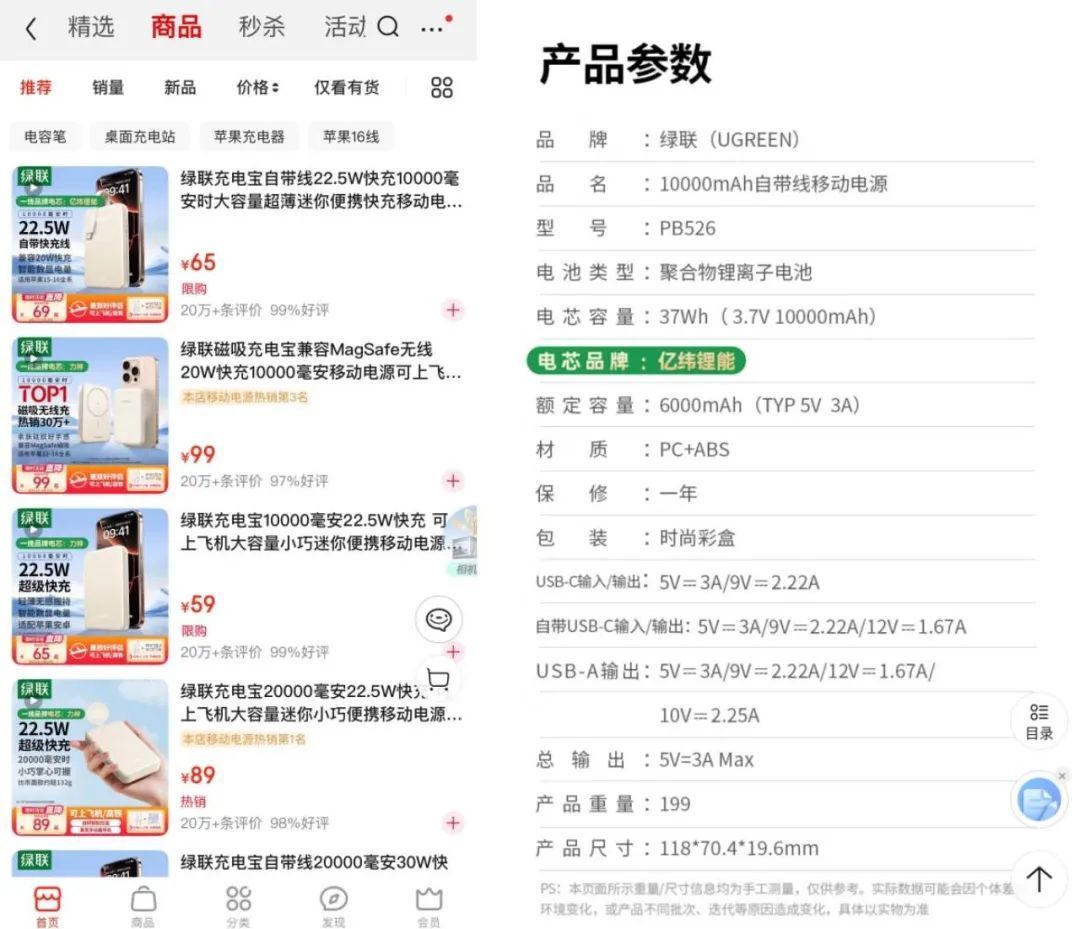The height and width of the screenshot is (929, 1080).
Task: Open the floating shopping cart icon
Action: (x=438, y=680)
